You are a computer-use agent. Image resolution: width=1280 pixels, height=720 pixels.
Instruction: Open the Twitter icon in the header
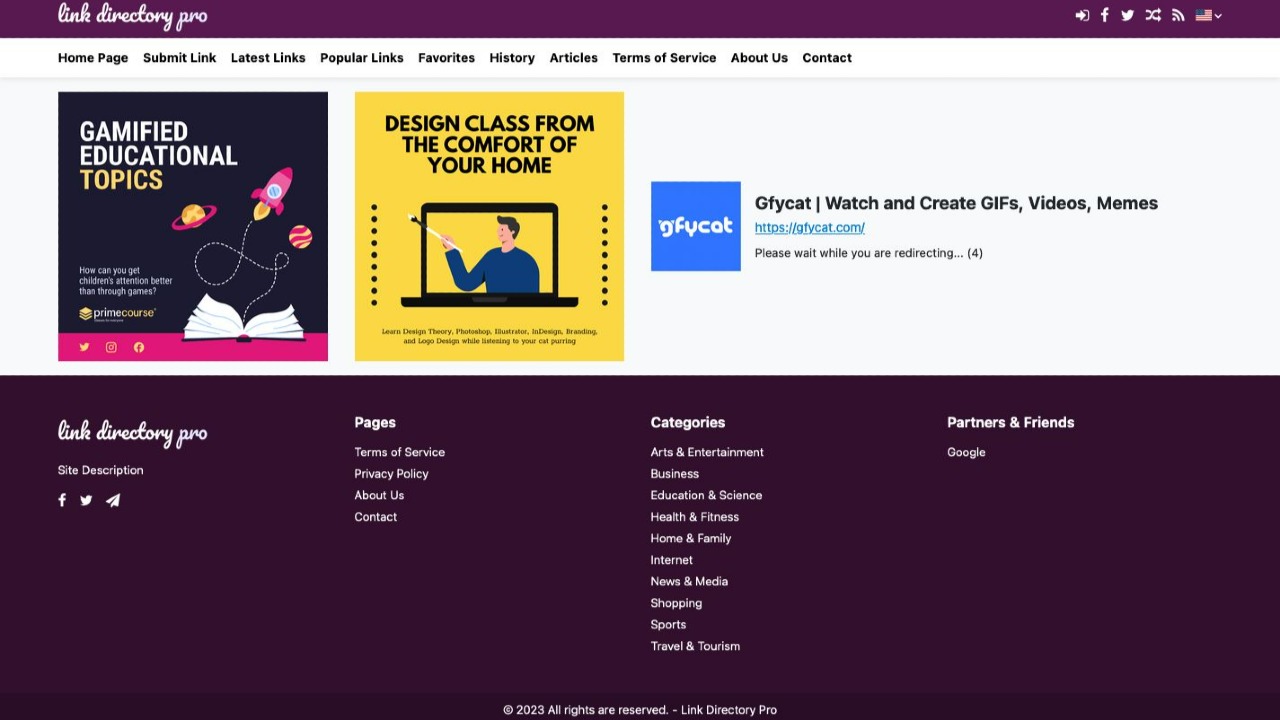pos(1127,15)
